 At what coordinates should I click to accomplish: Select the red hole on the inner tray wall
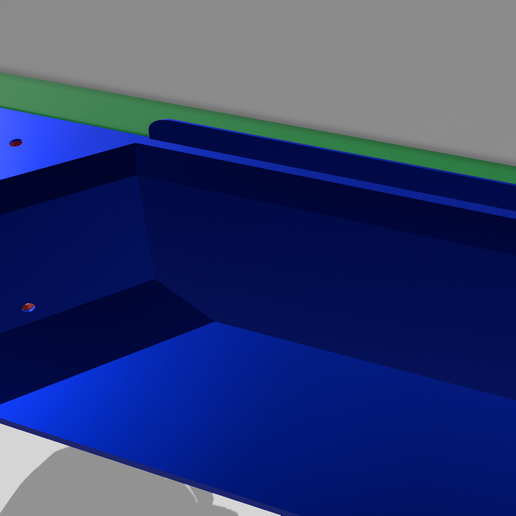point(28,307)
